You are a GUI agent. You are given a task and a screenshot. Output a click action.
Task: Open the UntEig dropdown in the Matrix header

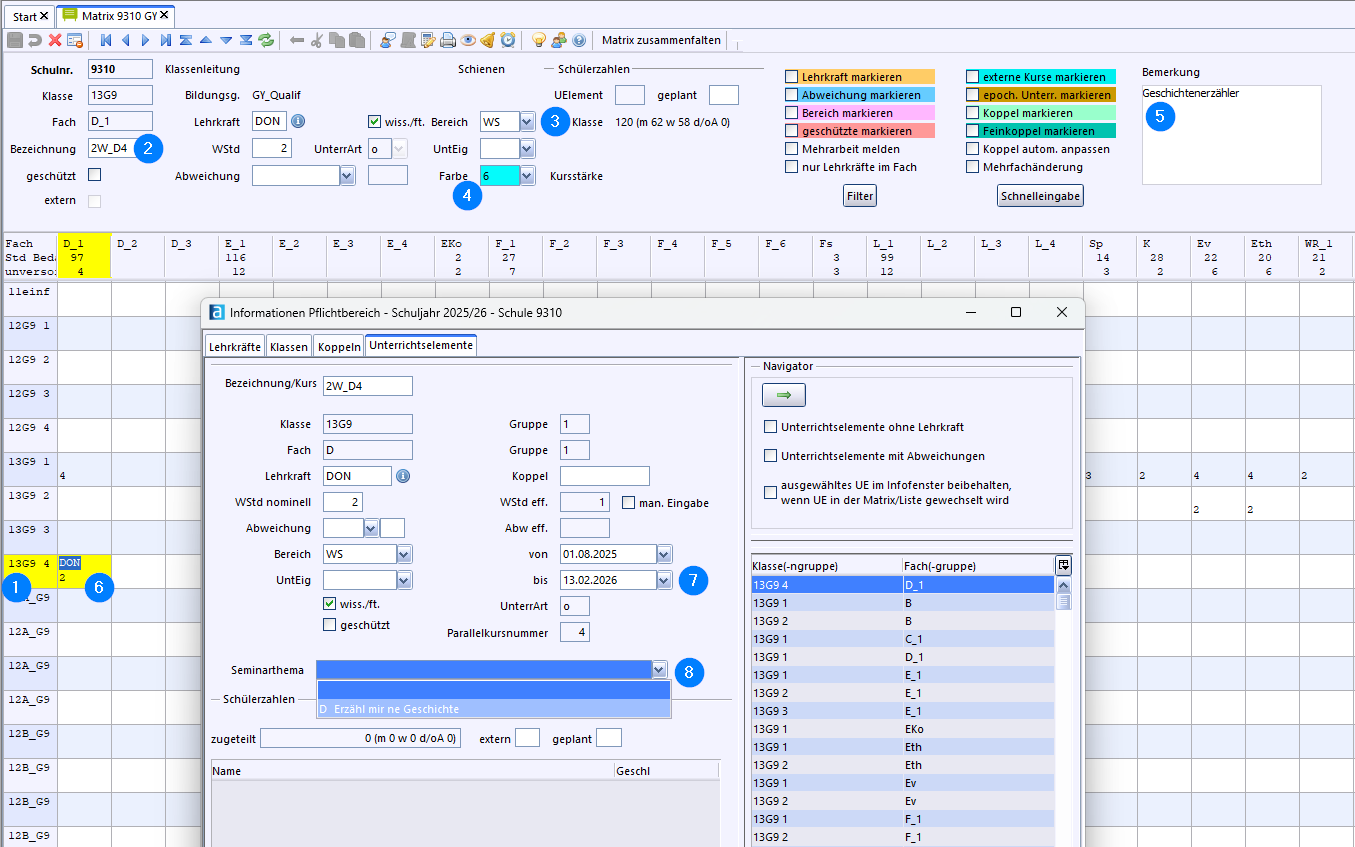(527, 149)
